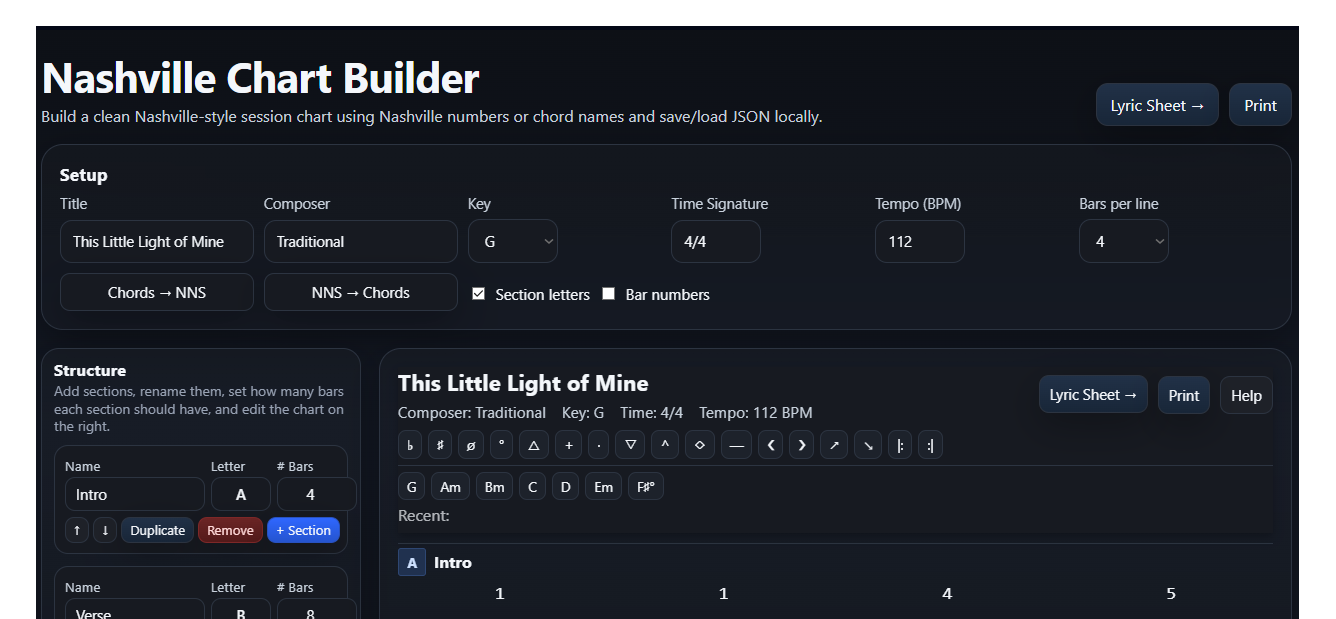Viewport: 1336px width, 619px height.
Task: Click the Title field
Action: (157, 241)
